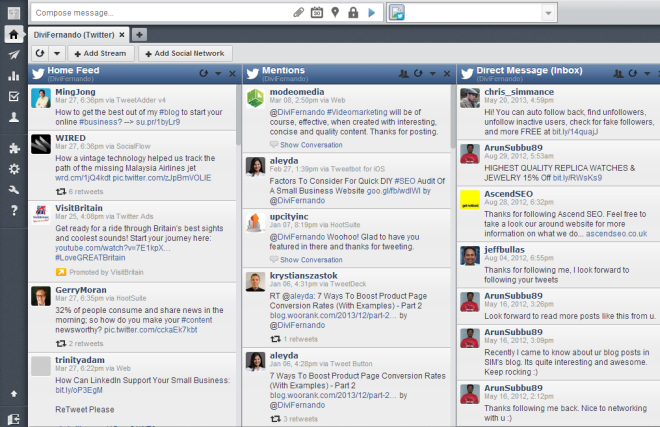
Task: Click the 2 retweets count on GerryMoran tweet
Action: click(85, 344)
